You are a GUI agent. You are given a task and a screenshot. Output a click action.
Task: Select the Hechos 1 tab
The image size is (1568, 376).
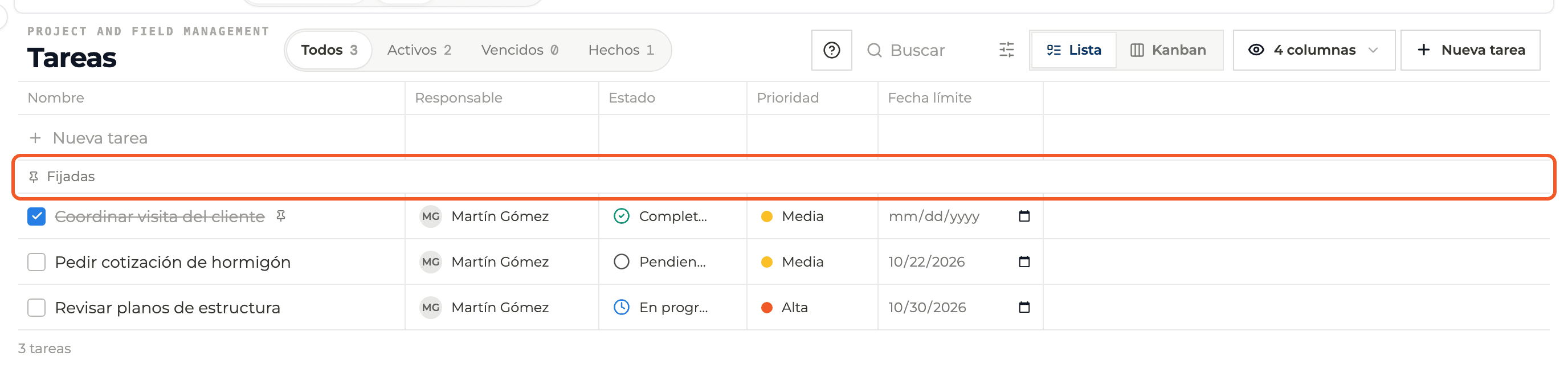[x=622, y=50]
